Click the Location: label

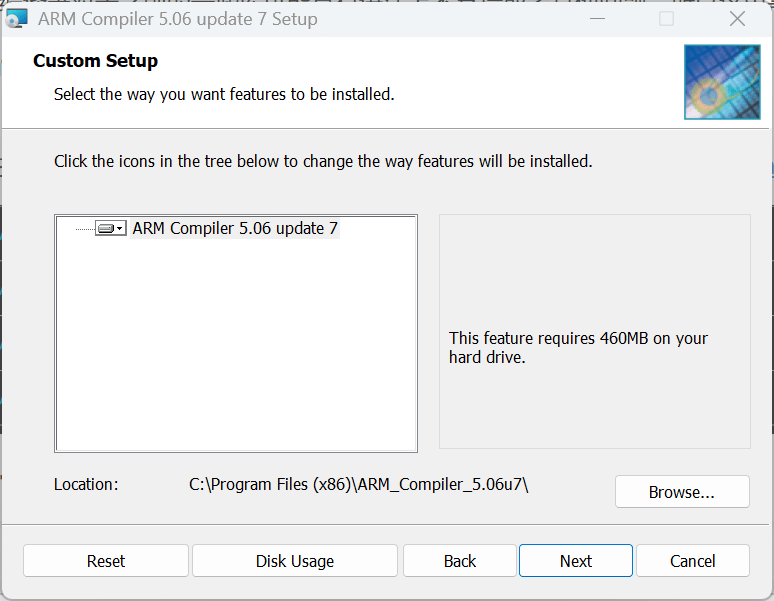tap(86, 485)
